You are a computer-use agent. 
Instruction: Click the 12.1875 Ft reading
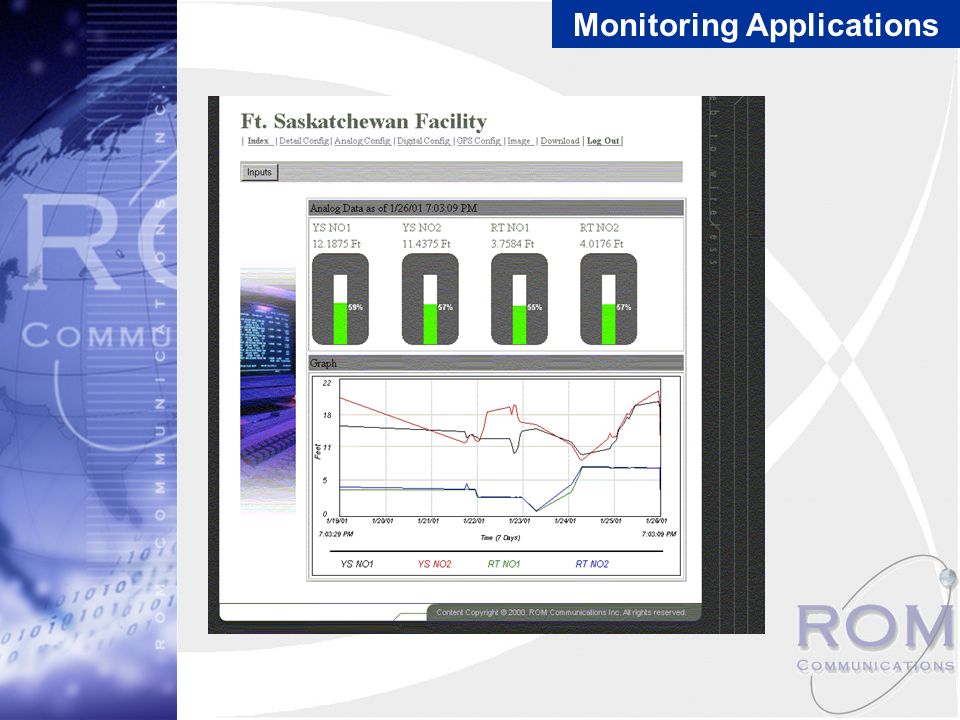pos(337,244)
